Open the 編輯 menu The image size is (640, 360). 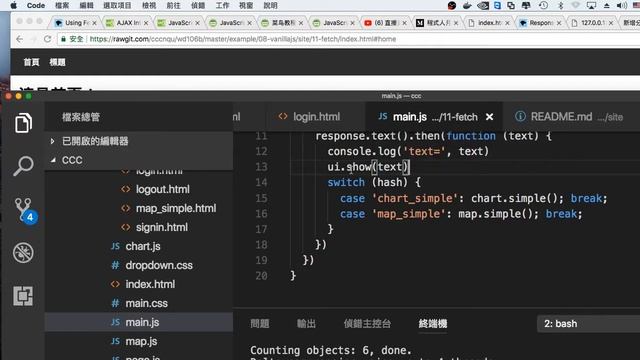(87, 5)
